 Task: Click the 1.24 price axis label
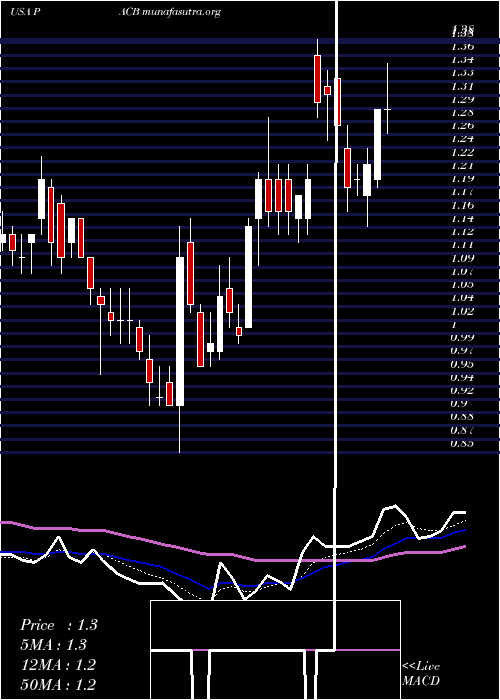click(x=462, y=139)
